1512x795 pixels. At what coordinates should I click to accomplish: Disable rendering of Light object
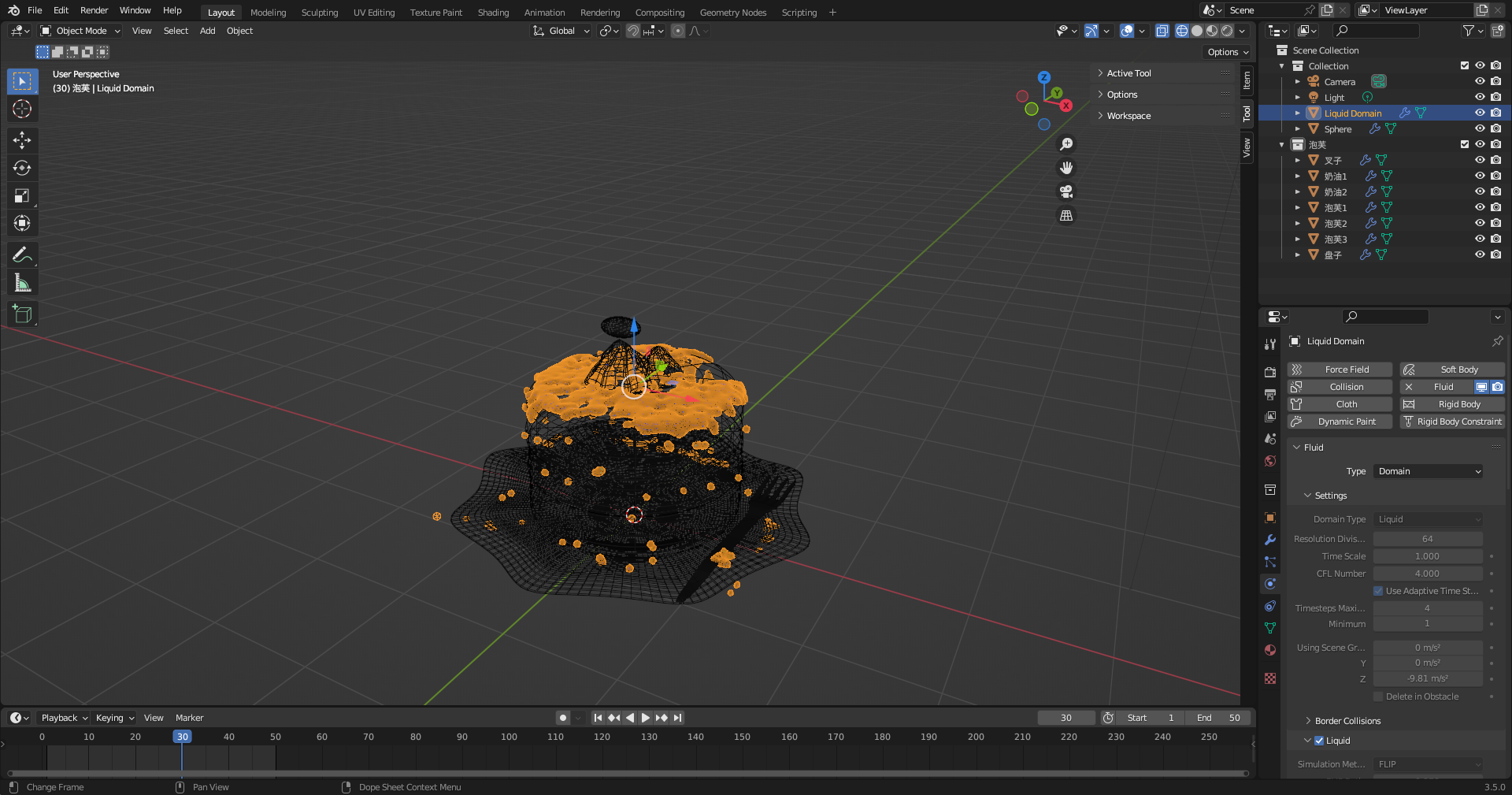click(x=1495, y=97)
